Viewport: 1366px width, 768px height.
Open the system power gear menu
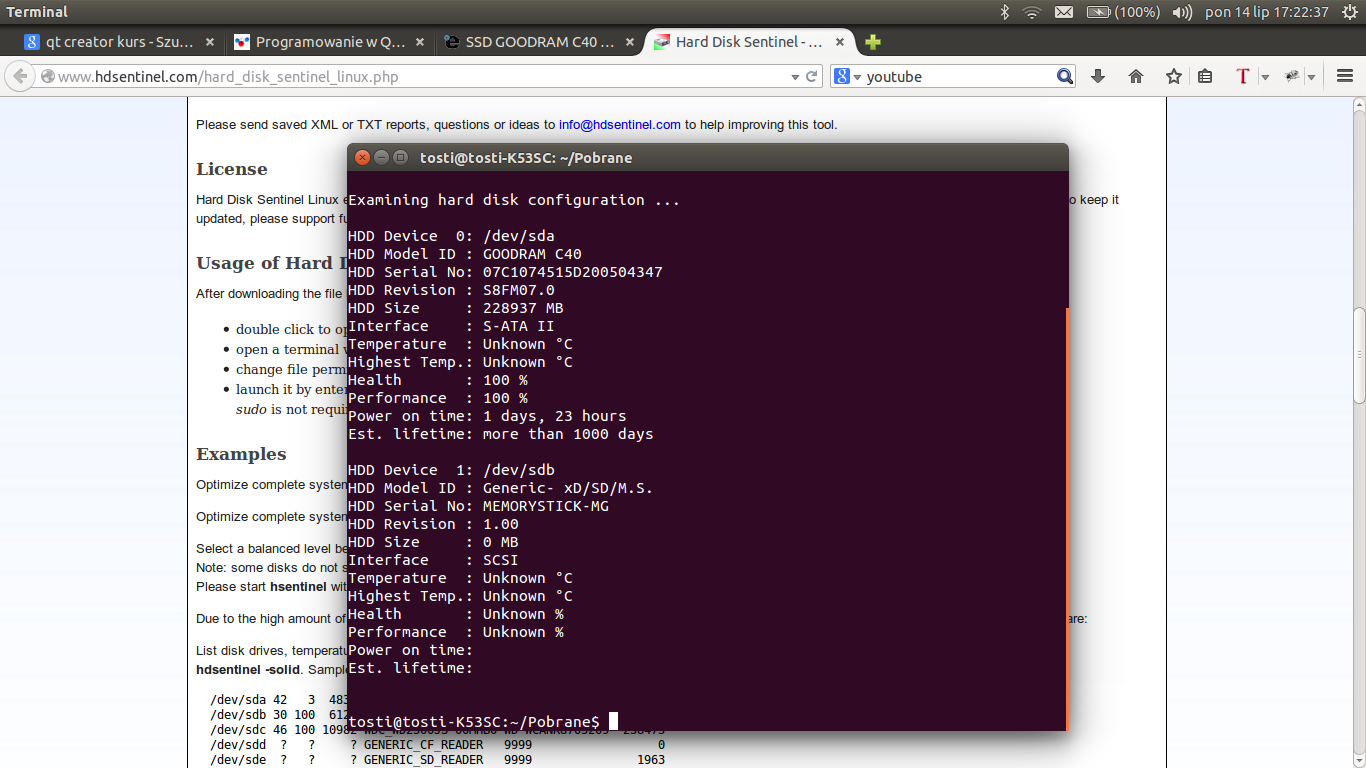(x=1350, y=12)
